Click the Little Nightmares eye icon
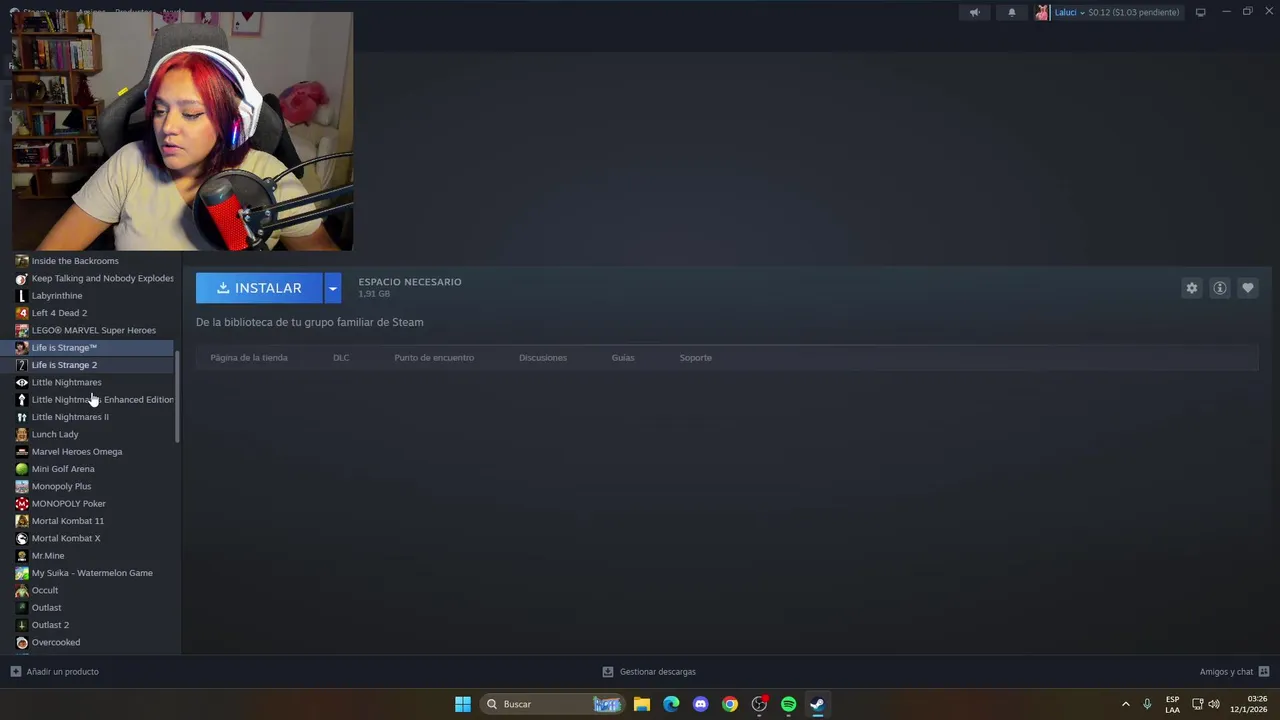 pos(22,382)
